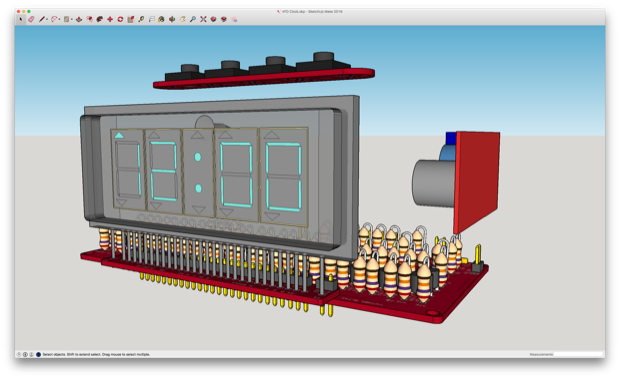
Task: Choose the Rotate tool
Action: tap(120, 19)
